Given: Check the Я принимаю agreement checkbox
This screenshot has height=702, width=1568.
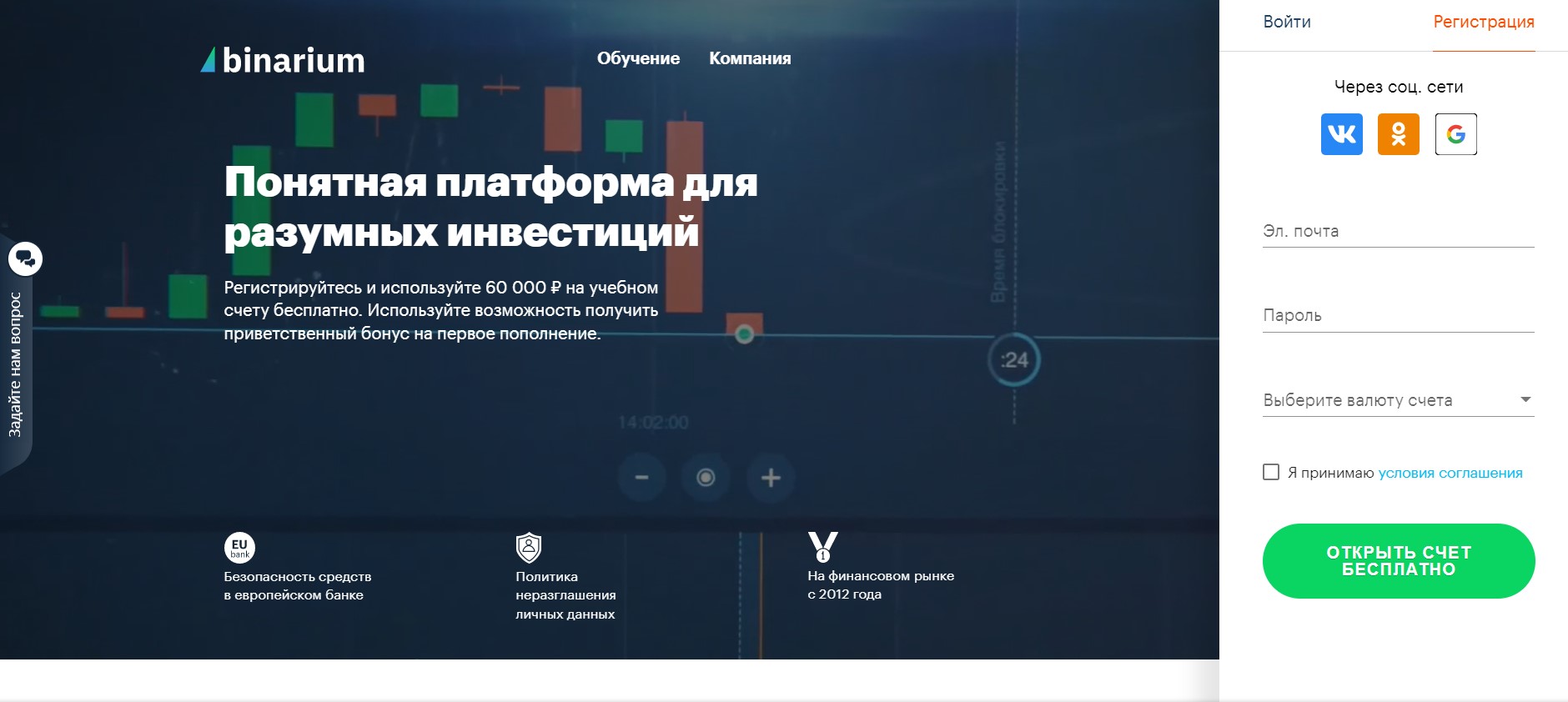Looking at the screenshot, I should tap(1271, 473).
